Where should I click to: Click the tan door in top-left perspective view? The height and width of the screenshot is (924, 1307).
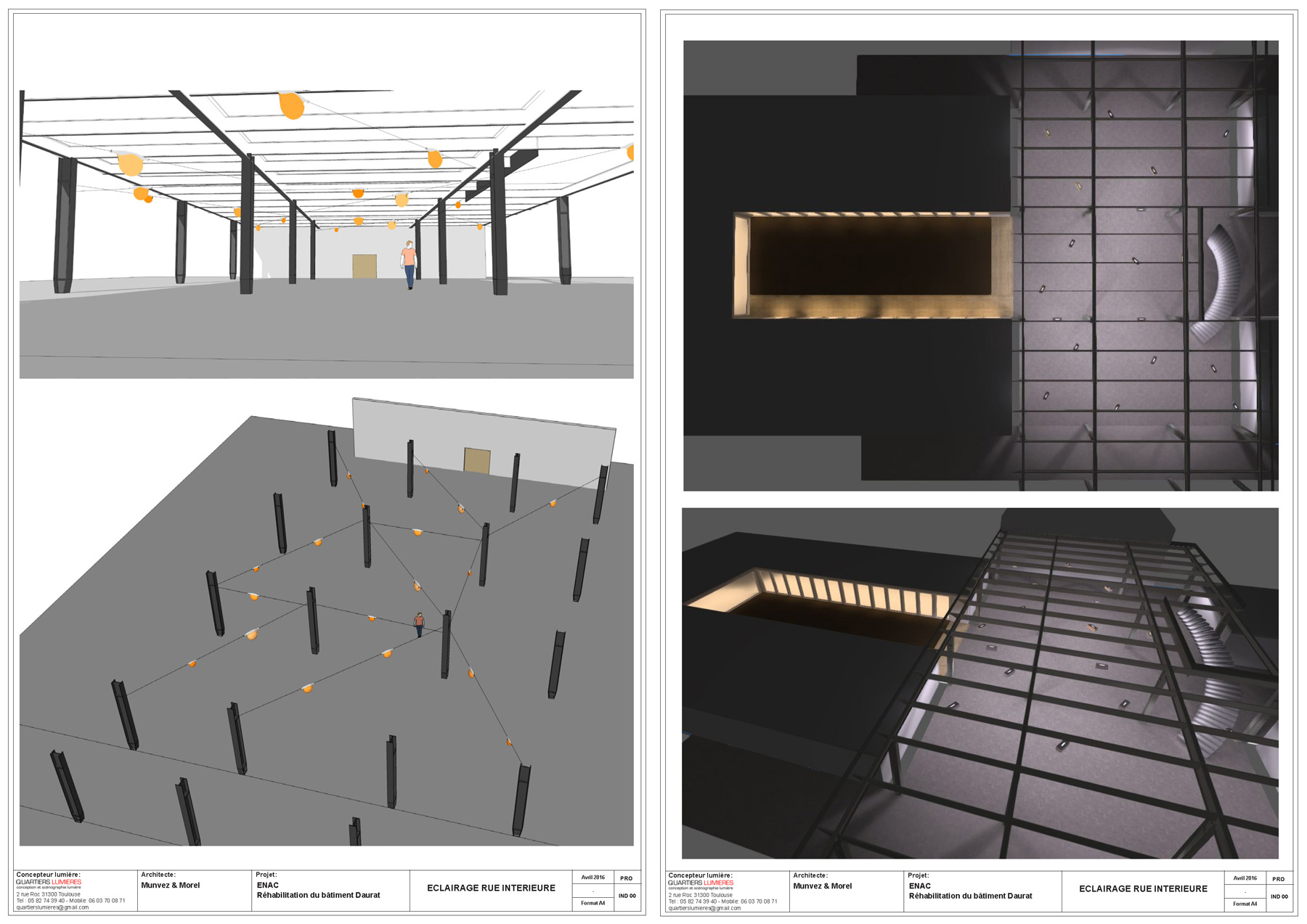tap(365, 266)
